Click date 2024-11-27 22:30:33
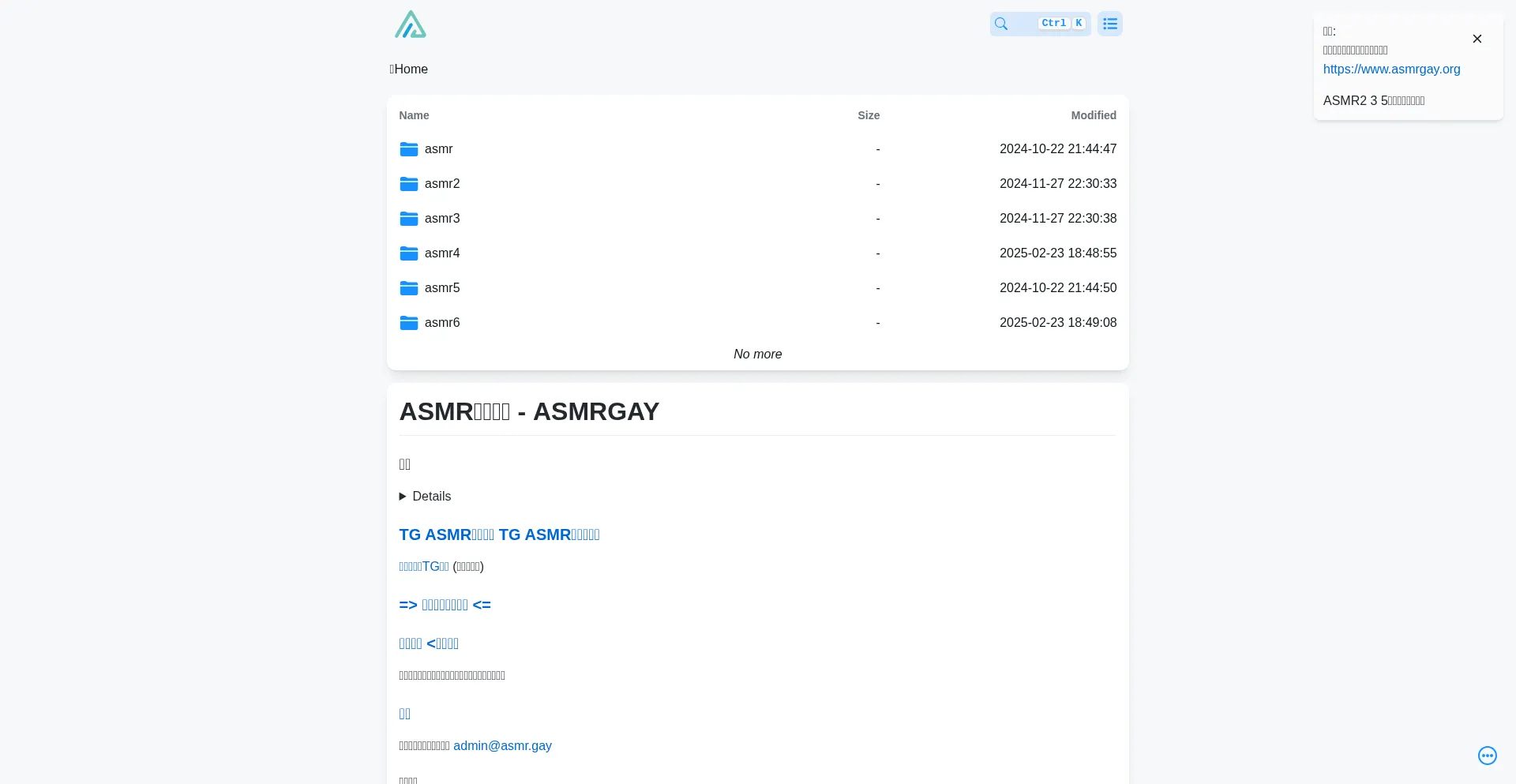Image resolution: width=1516 pixels, height=784 pixels. pos(1058,184)
